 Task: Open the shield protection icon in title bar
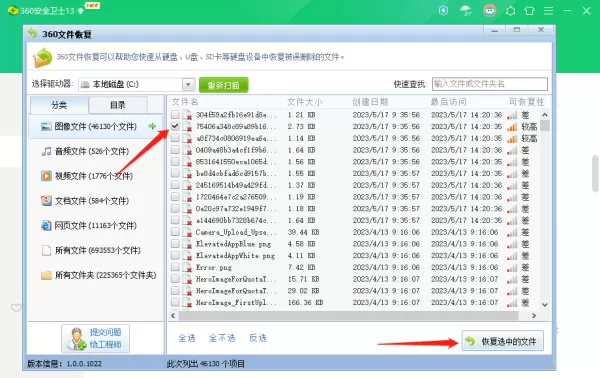coord(443,10)
